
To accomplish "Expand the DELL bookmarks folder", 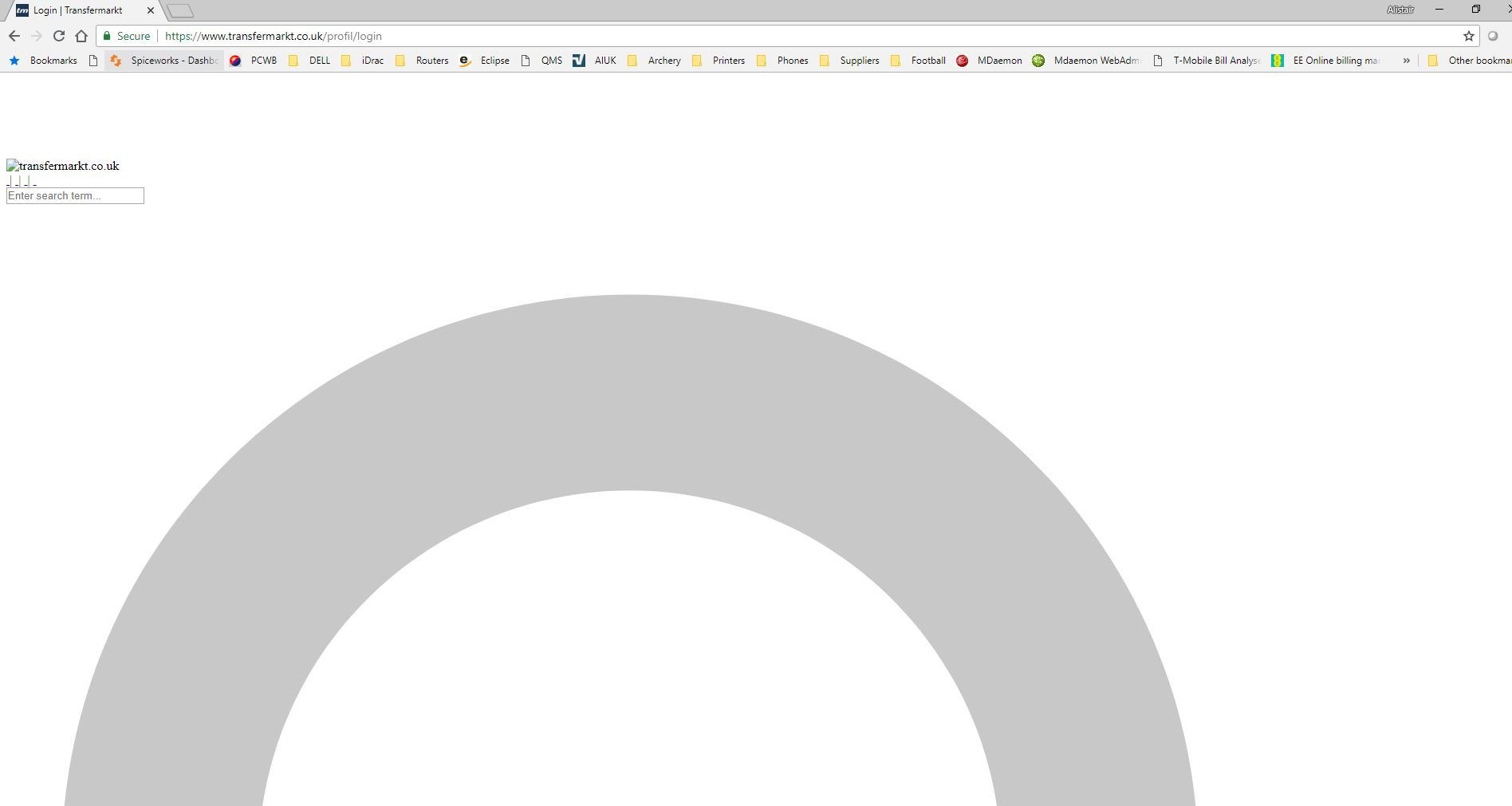I will 309,61.
